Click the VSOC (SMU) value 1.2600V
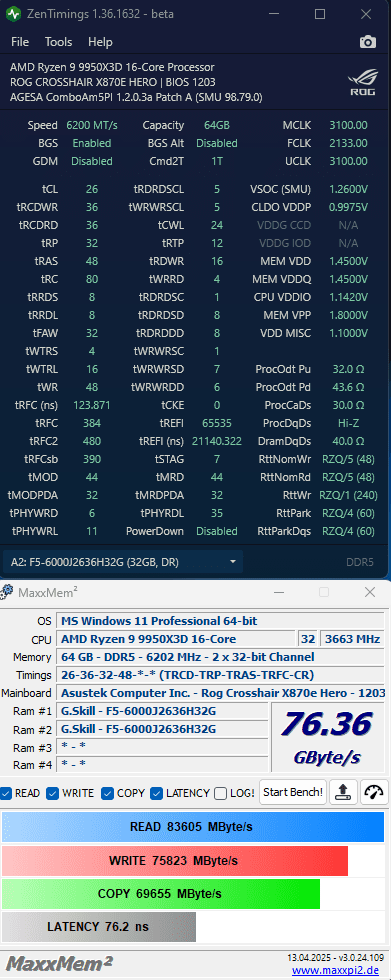This screenshot has width=391, height=980. (x=349, y=189)
